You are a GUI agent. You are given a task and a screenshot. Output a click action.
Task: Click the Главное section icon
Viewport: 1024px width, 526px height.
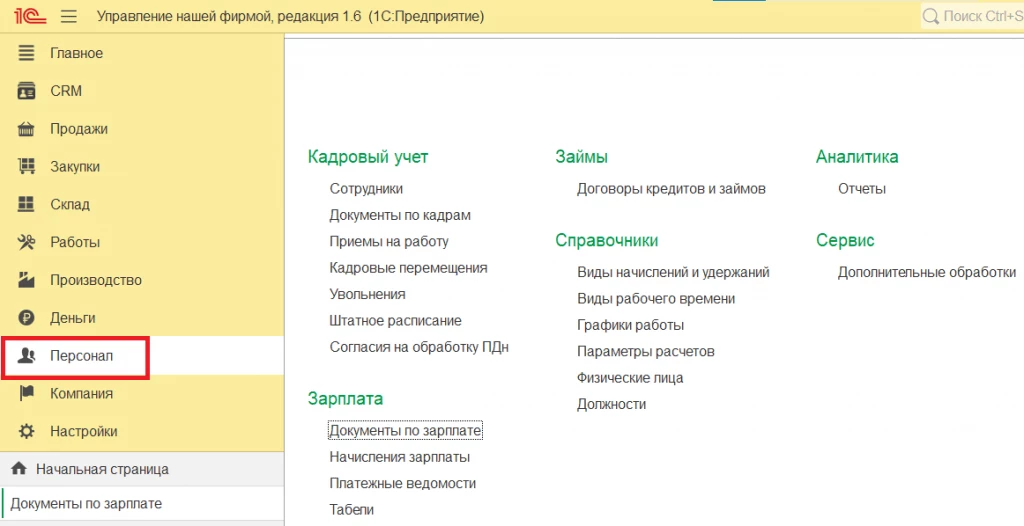tap(26, 53)
